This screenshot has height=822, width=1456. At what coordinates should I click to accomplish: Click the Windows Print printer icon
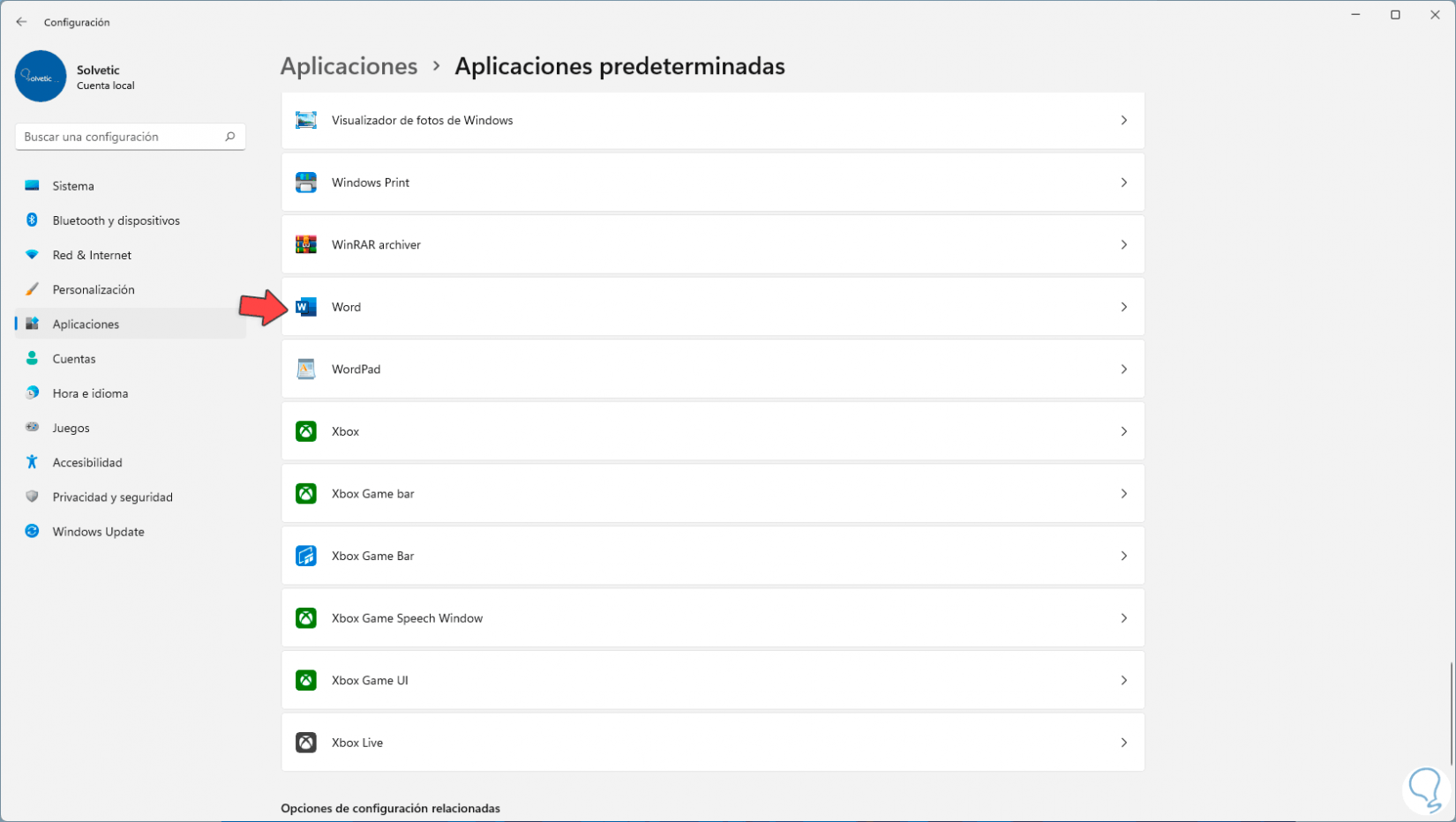(306, 183)
